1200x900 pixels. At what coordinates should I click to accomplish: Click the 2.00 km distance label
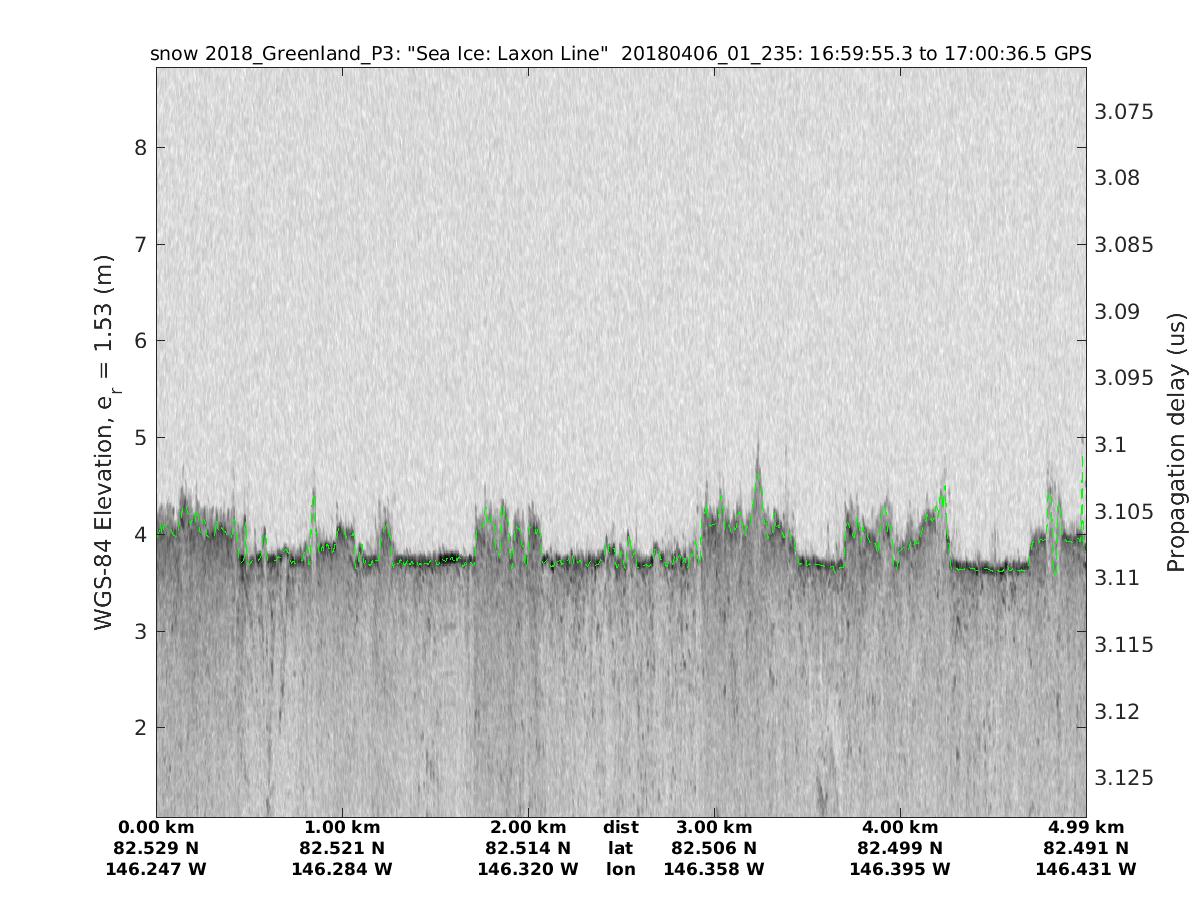(x=528, y=828)
